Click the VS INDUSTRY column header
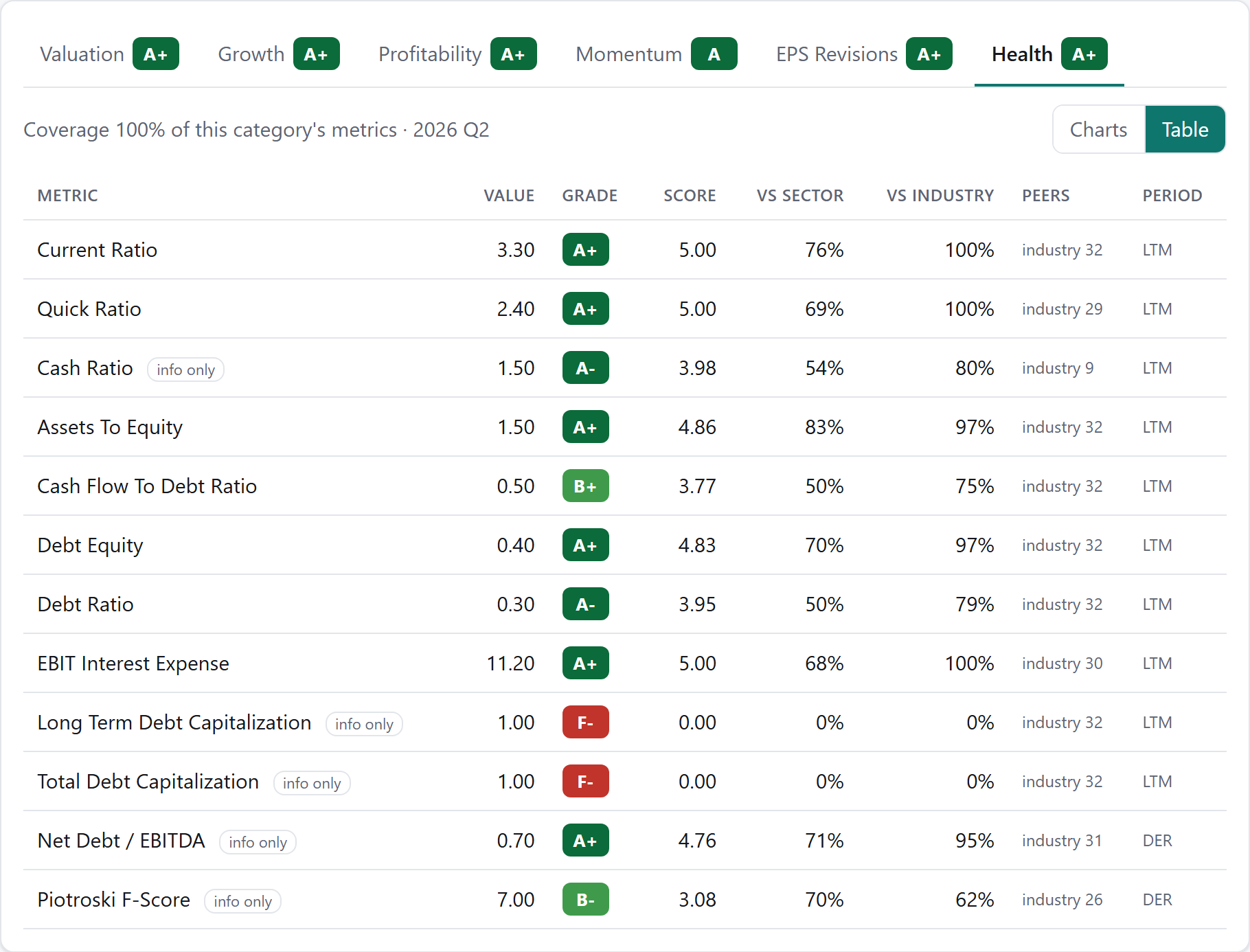This screenshot has height=952, width=1250. click(x=940, y=196)
